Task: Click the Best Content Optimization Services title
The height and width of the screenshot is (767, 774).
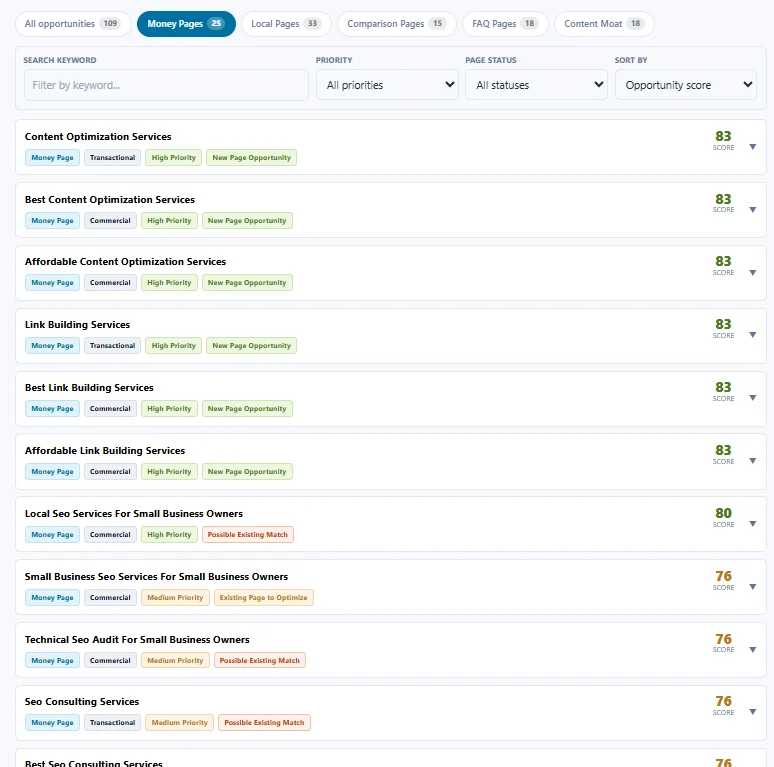Action: point(110,200)
